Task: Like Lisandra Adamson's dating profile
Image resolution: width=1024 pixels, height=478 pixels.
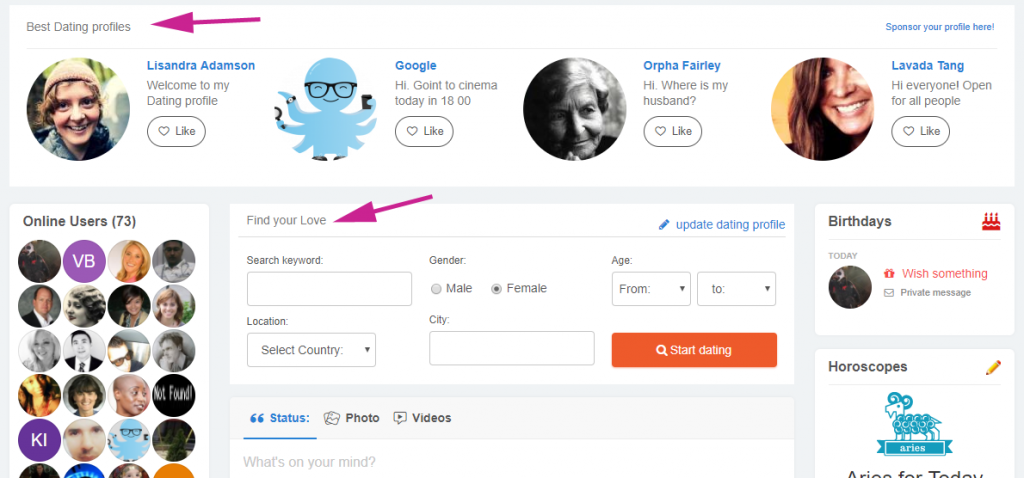Action: coord(176,131)
